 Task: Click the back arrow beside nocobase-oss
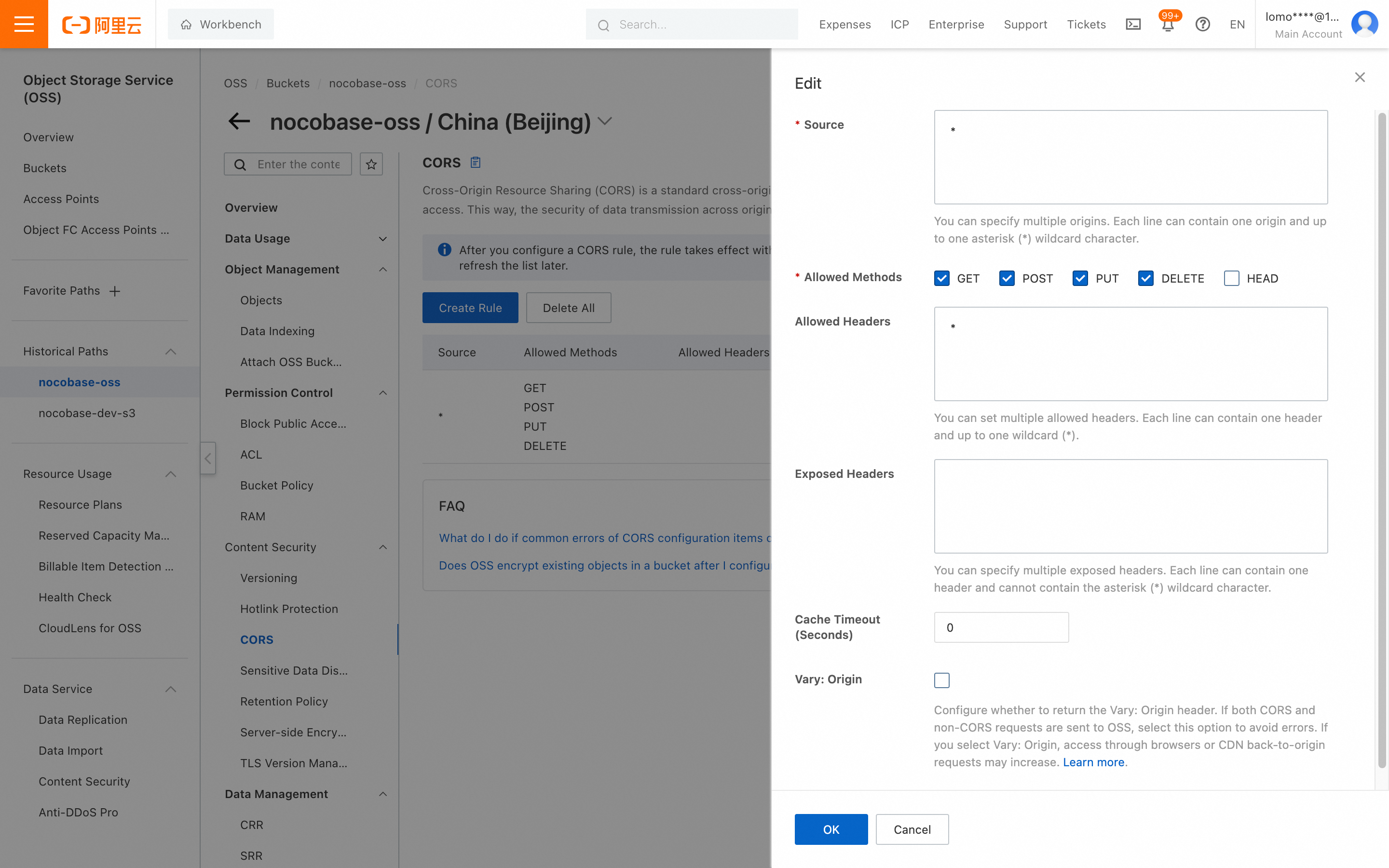tap(239, 121)
